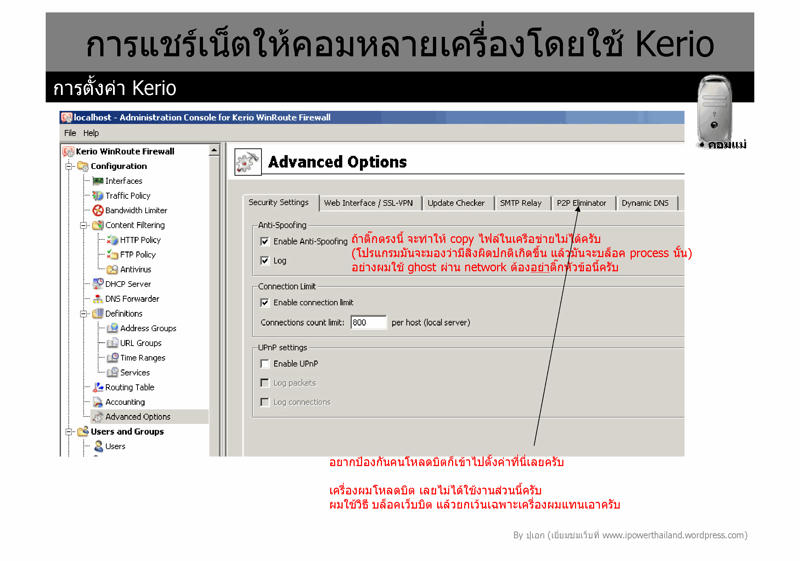Click the Kerio WinRoute Firewall root icon
800x561 pixels.
pos(68,151)
